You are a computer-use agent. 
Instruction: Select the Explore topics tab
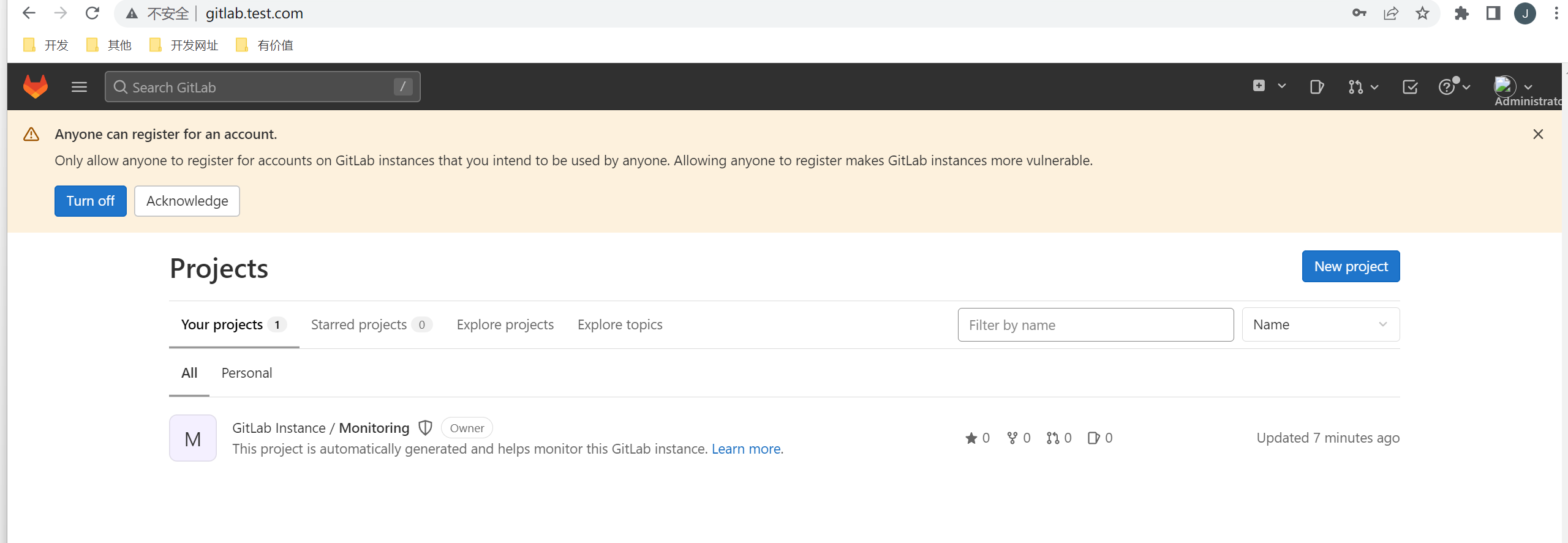[620, 324]
